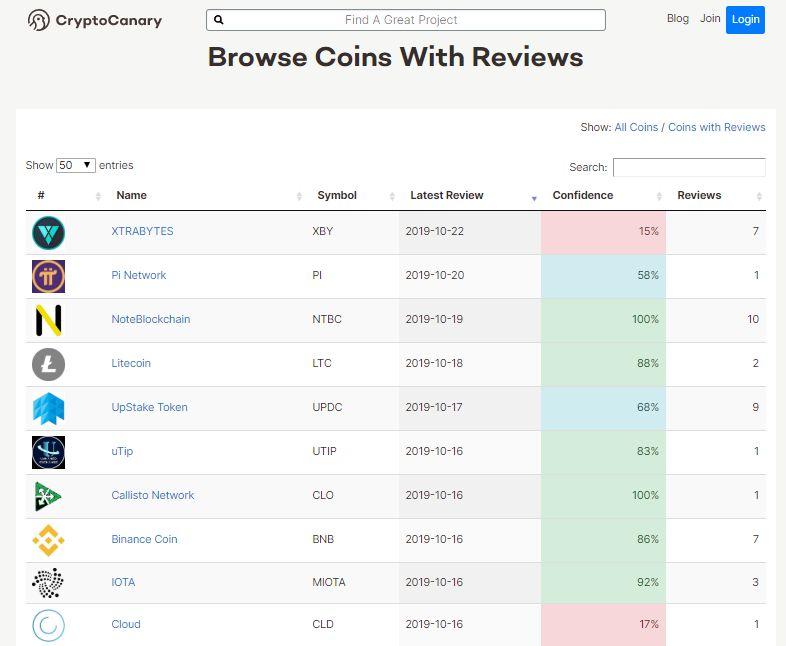This screenshot has width=786, height=646.
Task: Click the magnifier icon in search bar
Action: [x=219, y=20]
